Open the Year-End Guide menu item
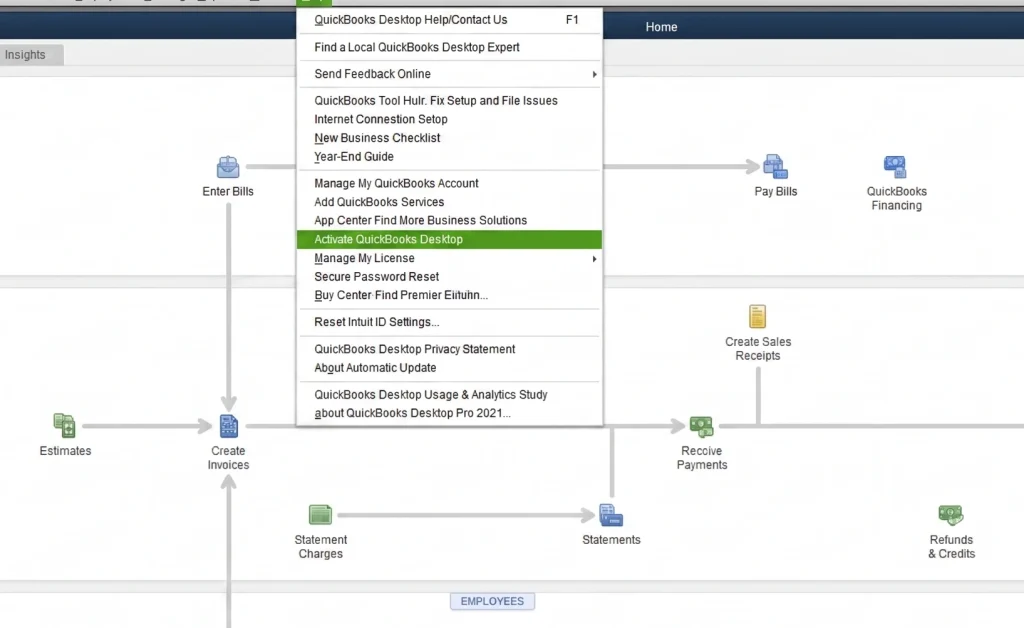 coord(449,157)
